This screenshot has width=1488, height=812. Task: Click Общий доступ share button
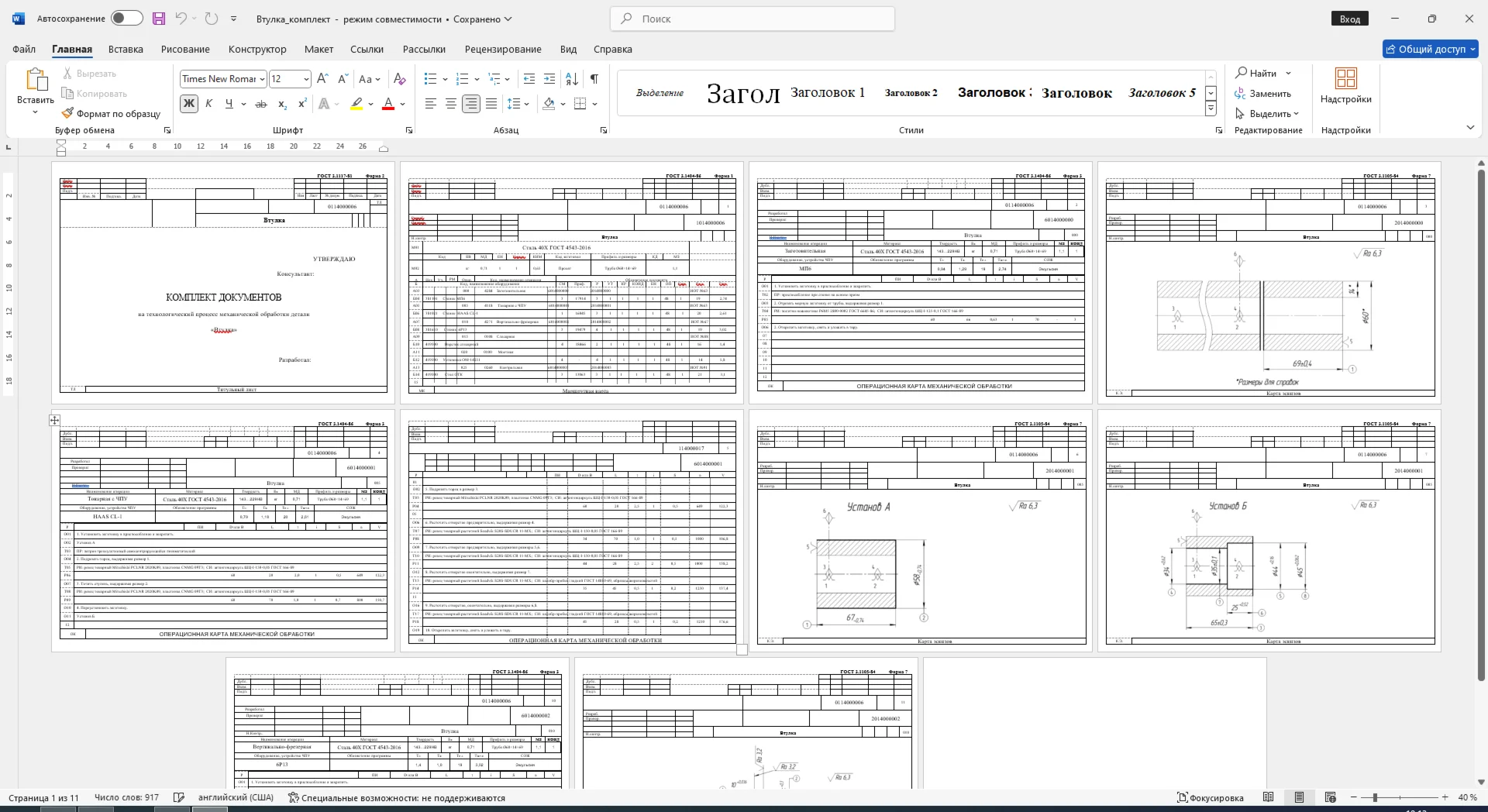[1431, 49]
